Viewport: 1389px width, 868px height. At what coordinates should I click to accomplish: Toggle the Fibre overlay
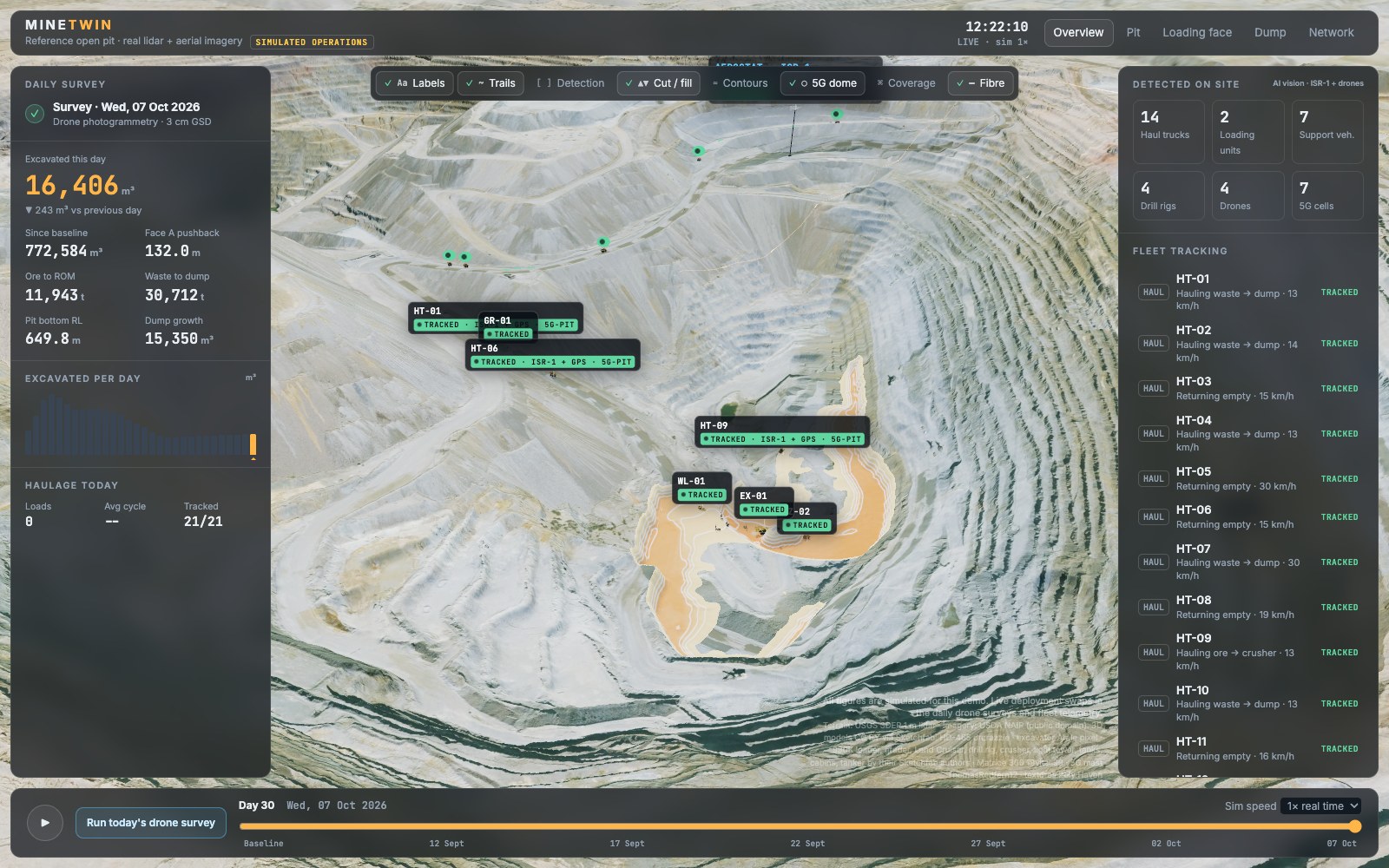[980, 83]
